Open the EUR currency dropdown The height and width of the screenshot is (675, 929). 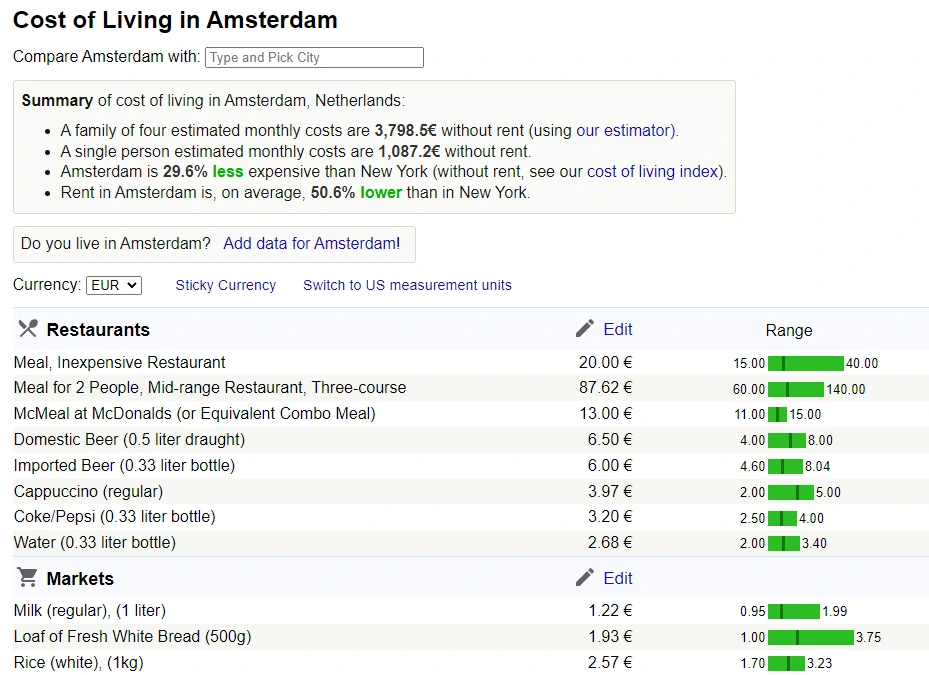click(114, 285)
